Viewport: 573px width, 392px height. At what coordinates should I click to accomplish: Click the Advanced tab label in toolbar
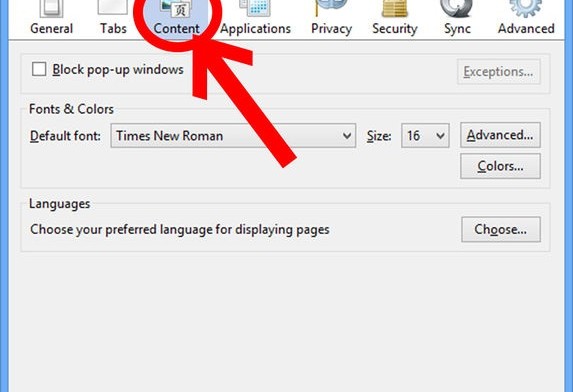coord(526,28)
